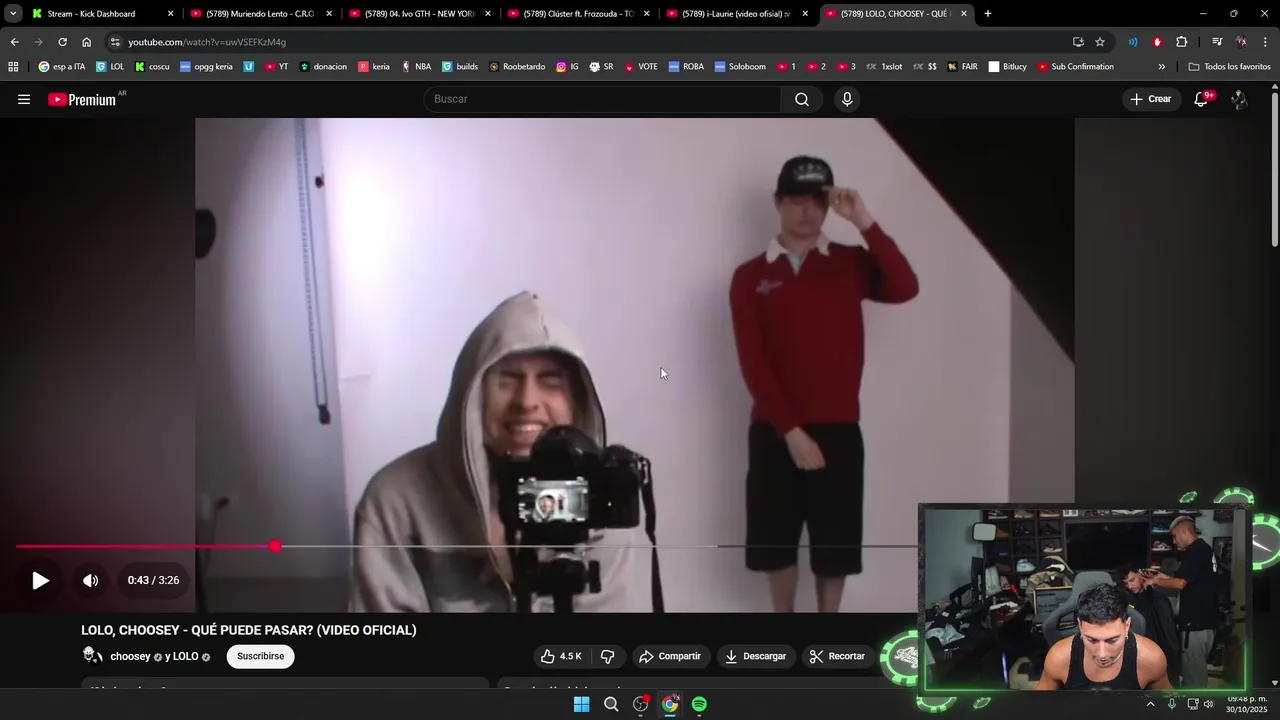Open Chrome media controls icon
The height and width of the screenshot is (720, 1280).
[x=1217, y=42]
